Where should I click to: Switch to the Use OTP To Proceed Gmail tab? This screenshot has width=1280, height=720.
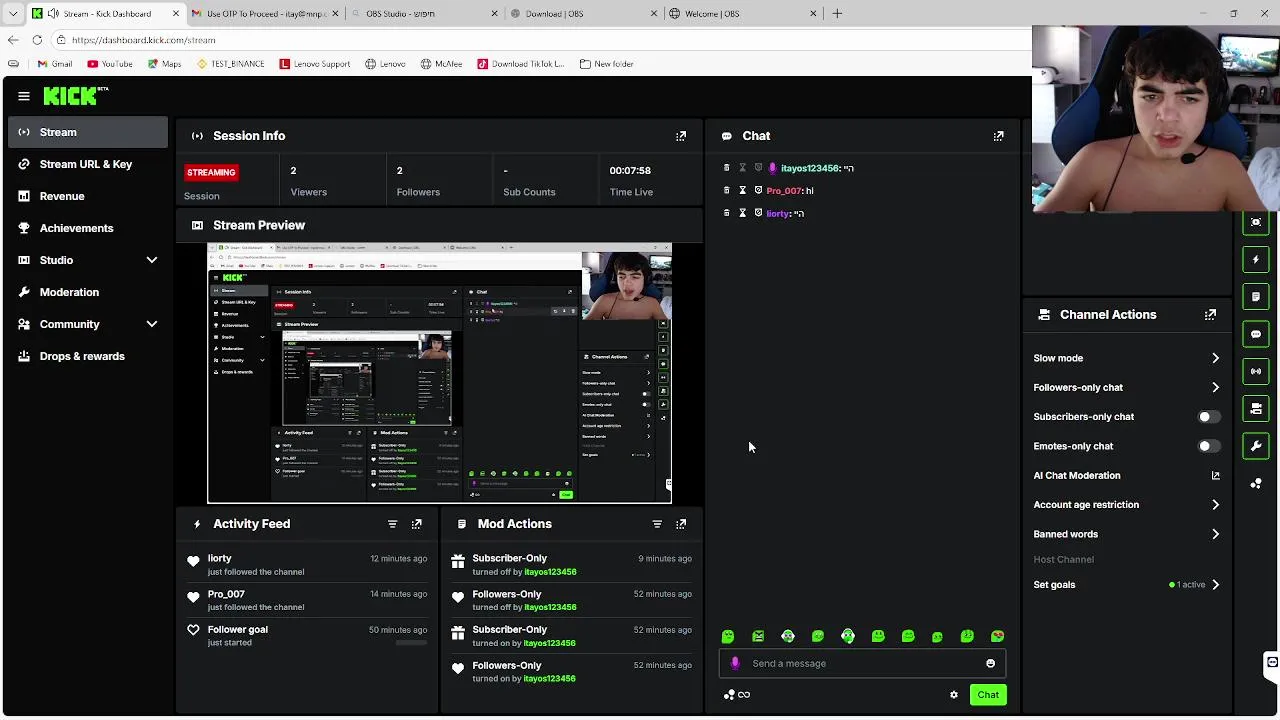coord(265,13)
